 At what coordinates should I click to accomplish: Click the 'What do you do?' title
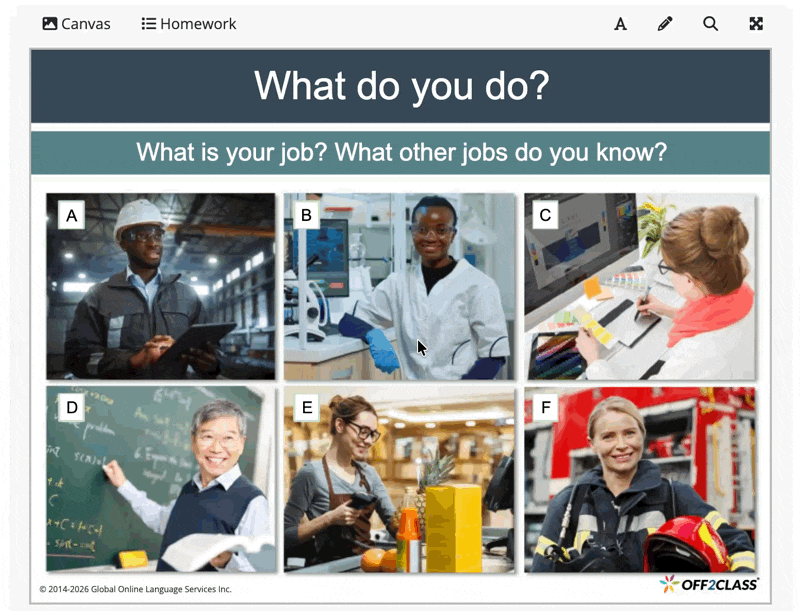401,86
